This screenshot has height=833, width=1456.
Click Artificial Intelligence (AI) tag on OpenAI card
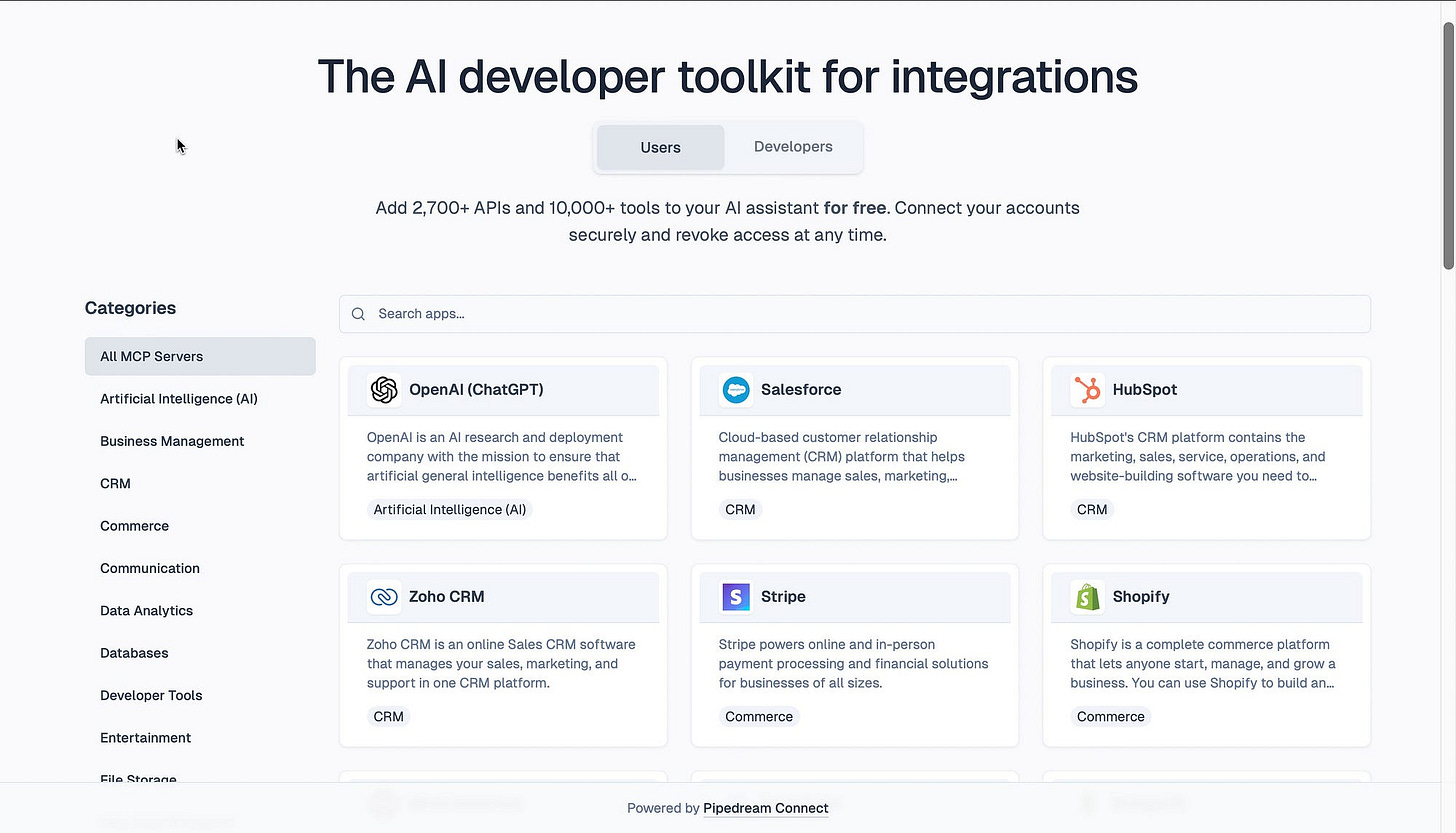coord(450,510)
